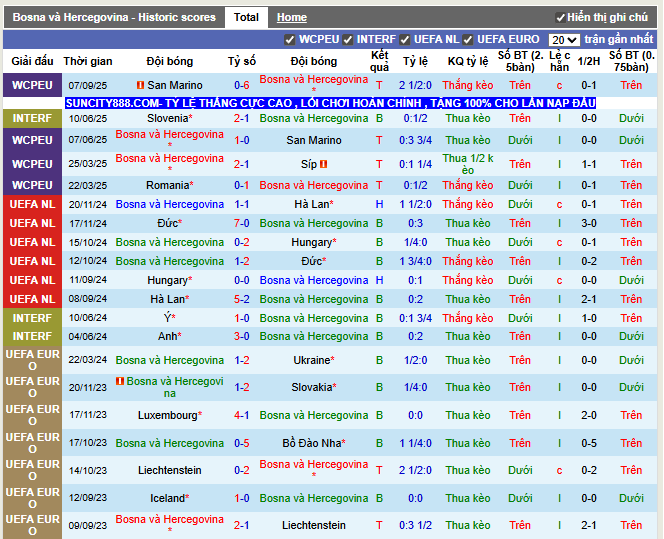Click red card icon on 20/11/23 Bosna row

pos(120,381)
